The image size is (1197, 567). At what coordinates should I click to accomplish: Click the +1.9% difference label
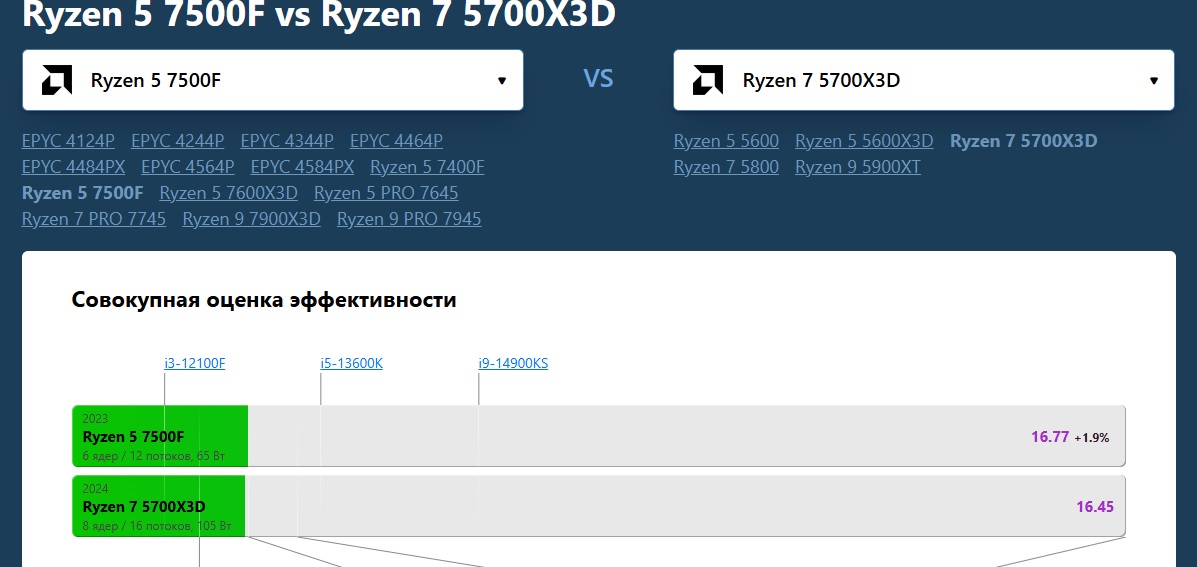pyautogui.click(x=1092, y=438)
